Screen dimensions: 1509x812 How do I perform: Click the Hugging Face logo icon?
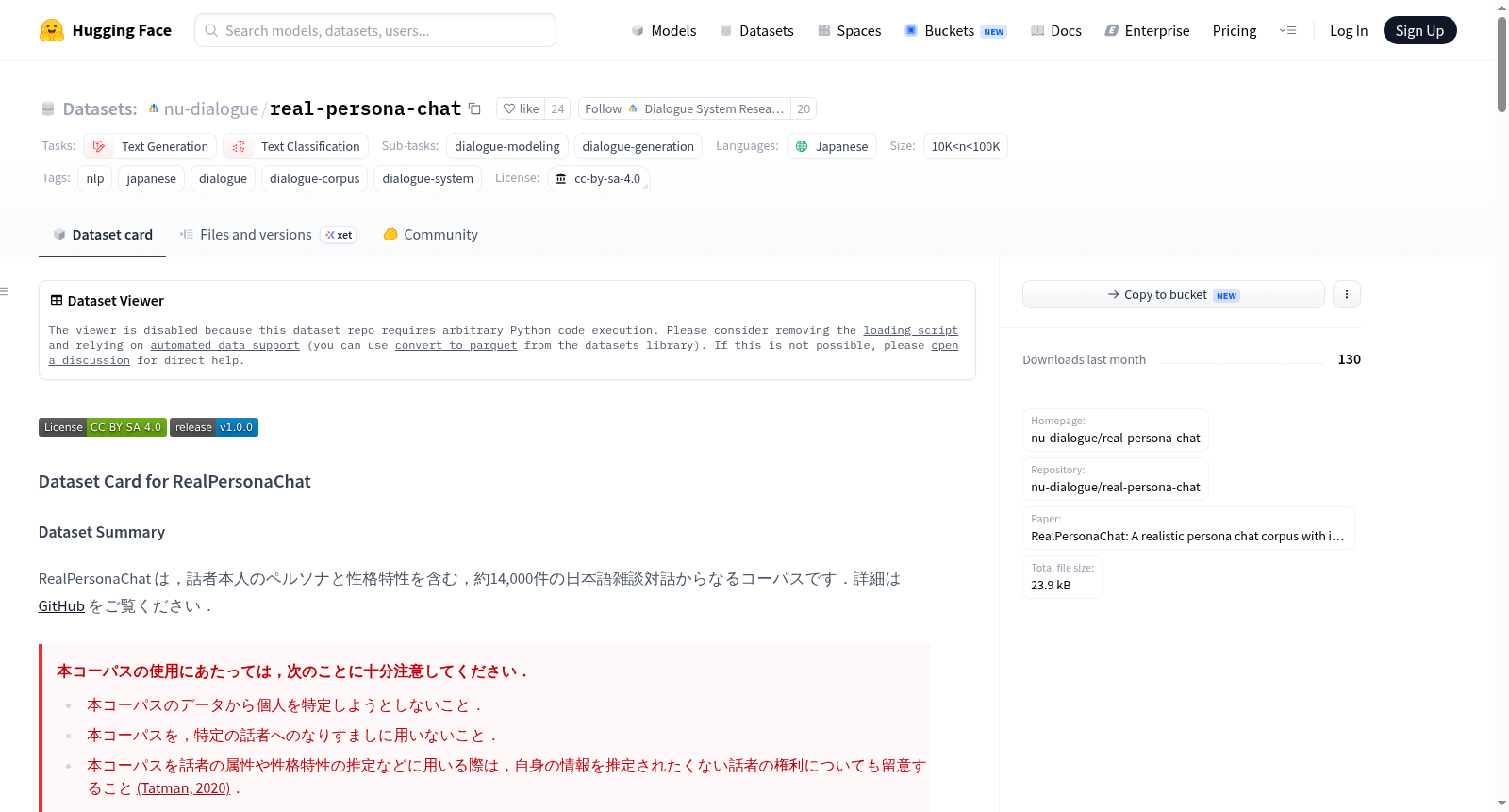(52, 30)
